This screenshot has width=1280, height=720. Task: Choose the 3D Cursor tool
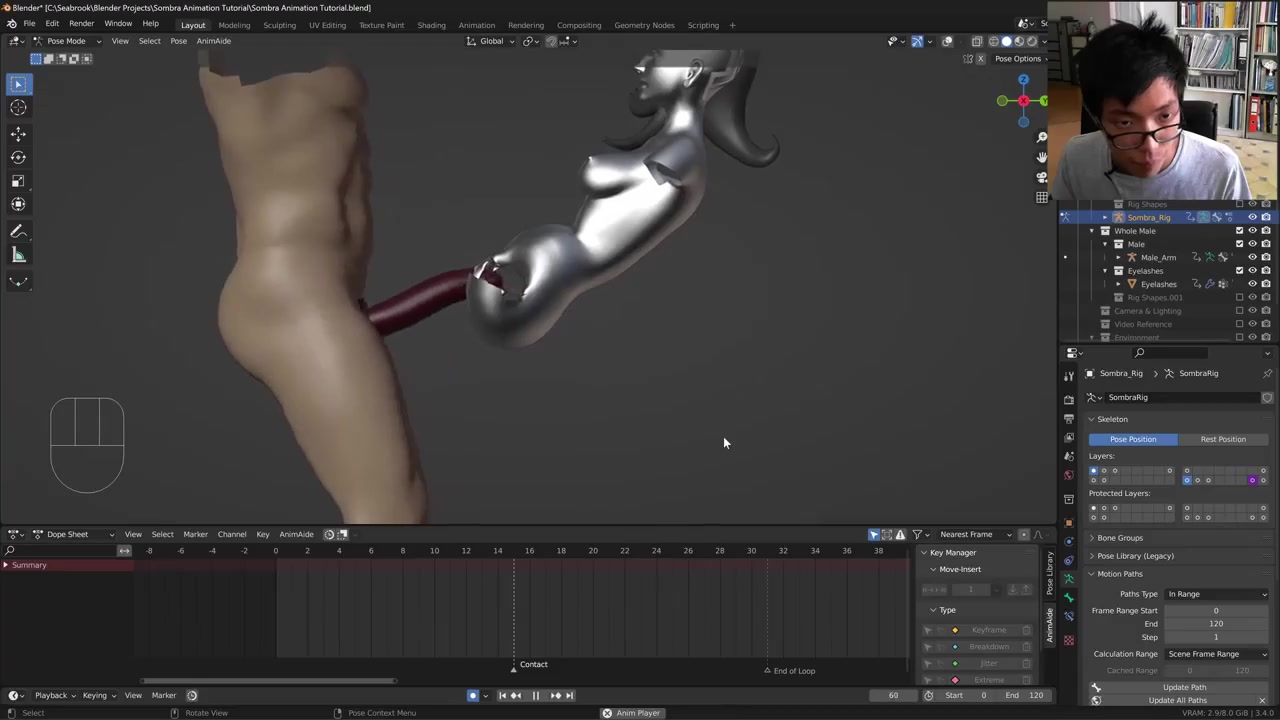(18, 108)
